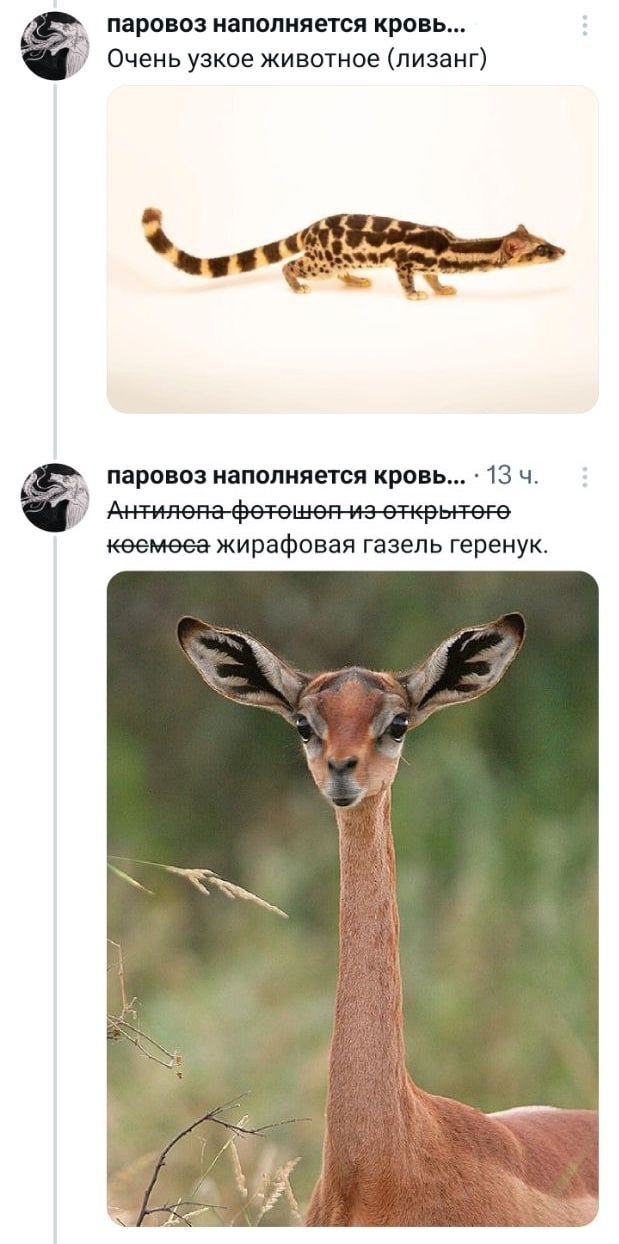Screen dimensions: 619x1244
Task: Open the more options menu on the linsang post
Action: pyautogui.click(x=584, y=26)
